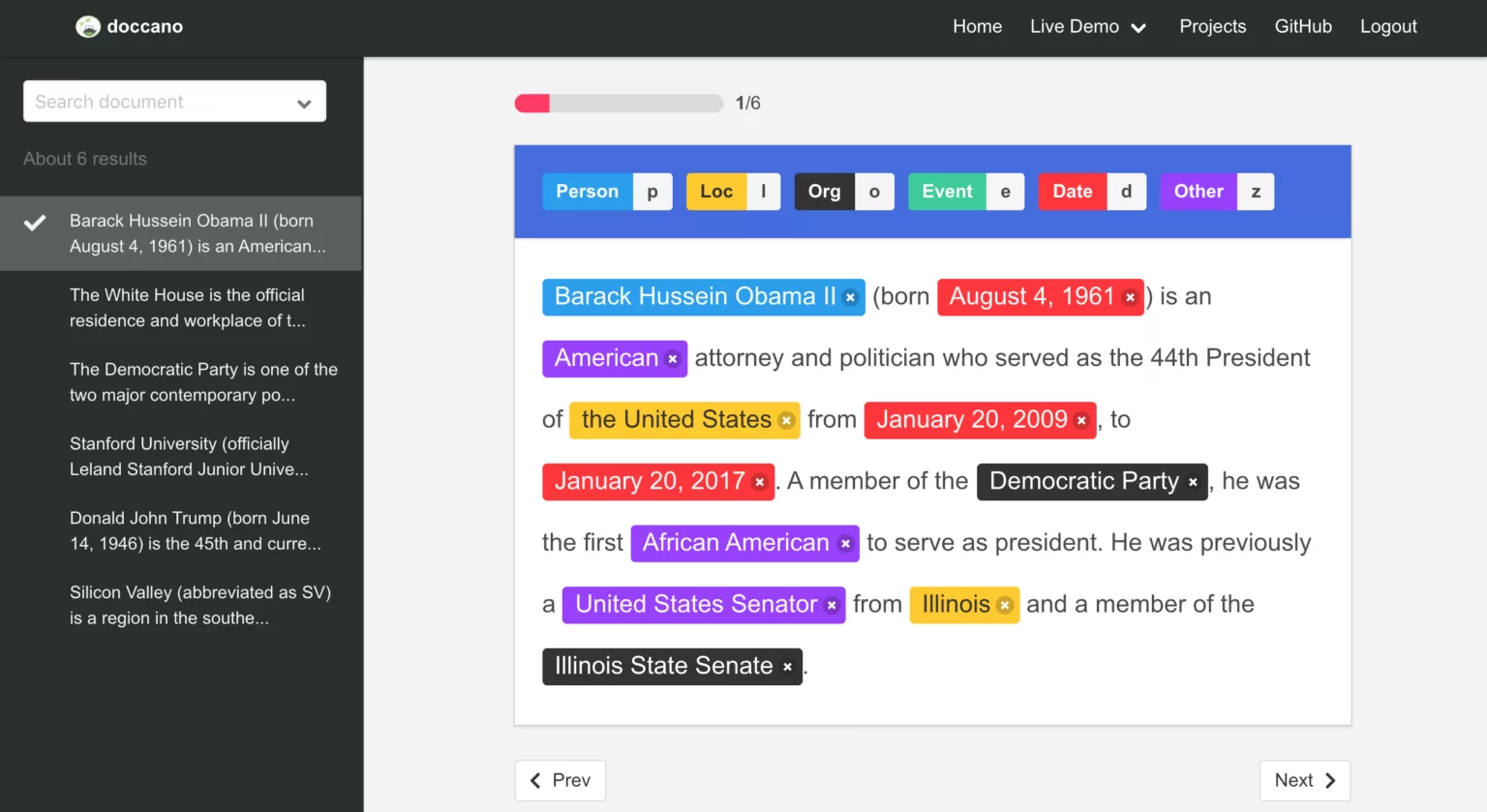This screenshot has width=1487, height=812.
Task: Click the checkmark on the Obama document
Action: 35,223
